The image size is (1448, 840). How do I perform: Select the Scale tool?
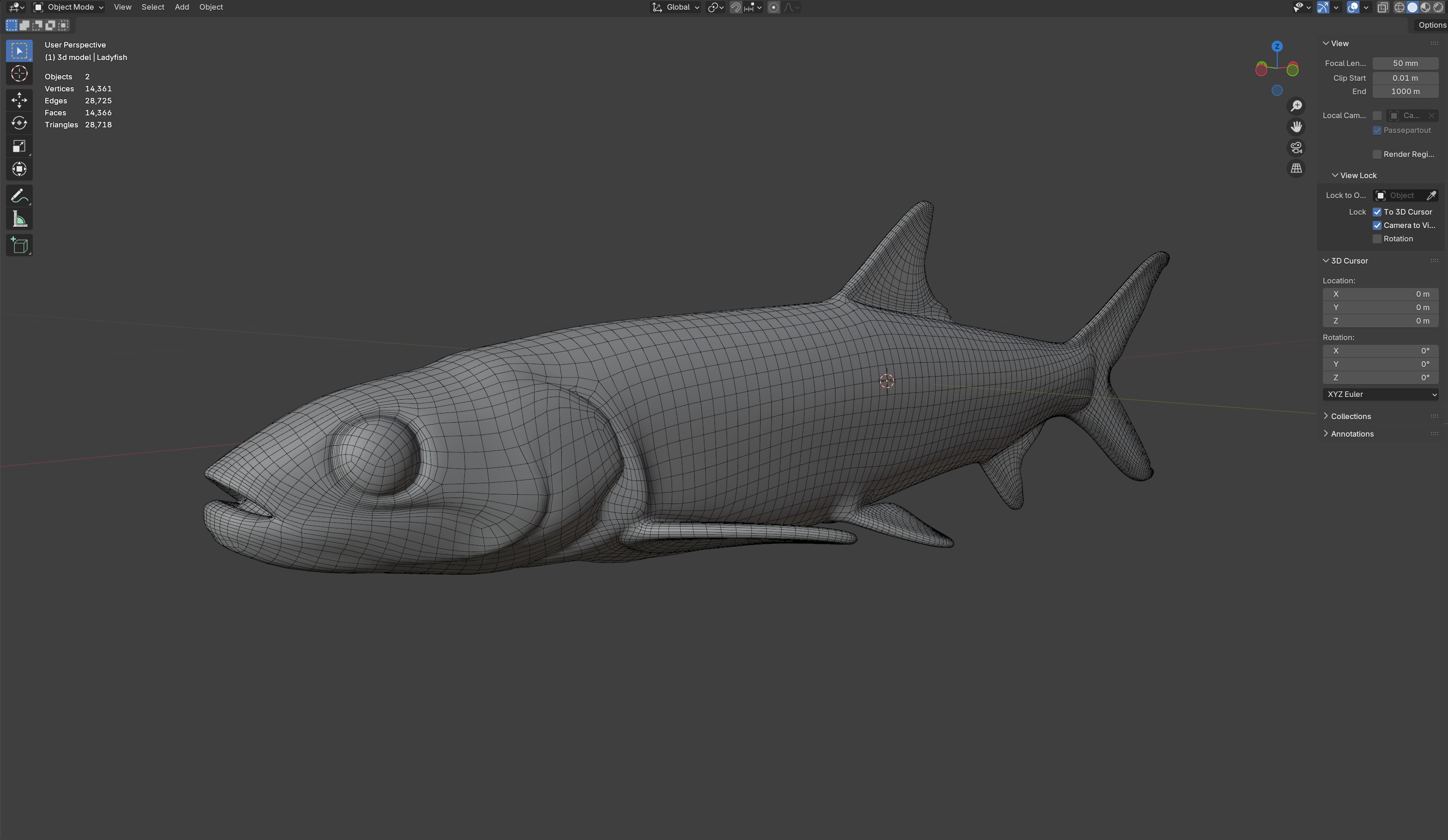19,146
